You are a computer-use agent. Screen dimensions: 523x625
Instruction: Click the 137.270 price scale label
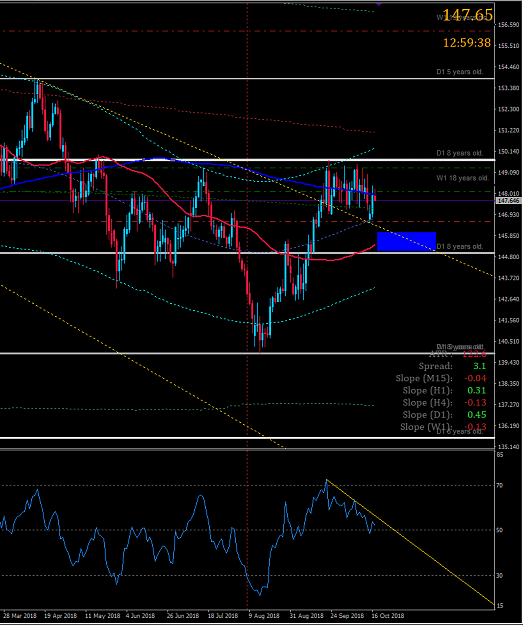click(509, 405)
